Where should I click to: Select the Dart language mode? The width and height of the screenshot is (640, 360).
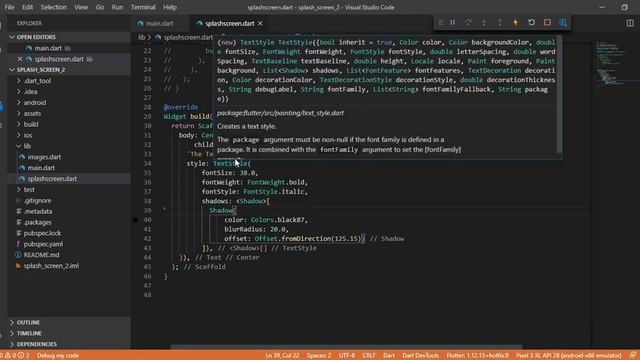(x=389, y=356)
